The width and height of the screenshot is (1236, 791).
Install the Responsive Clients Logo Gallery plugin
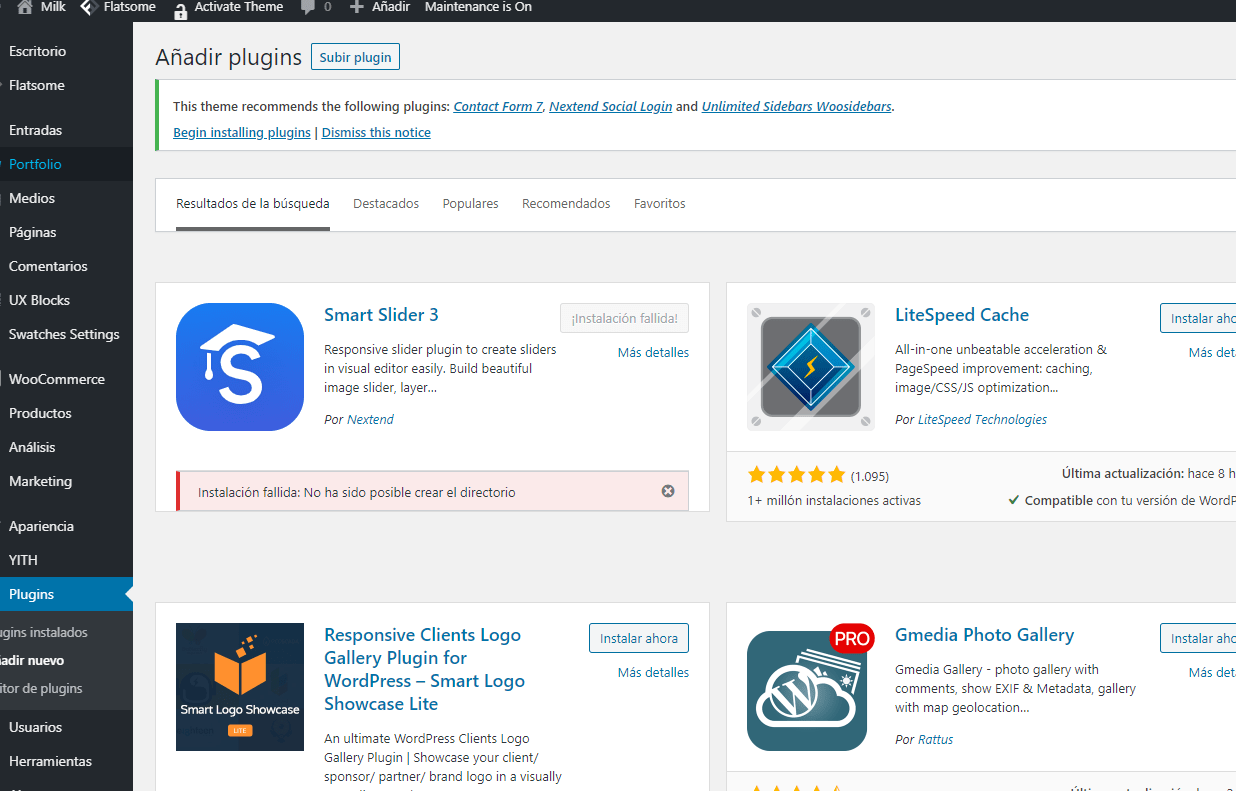click(x=639, y=638)
